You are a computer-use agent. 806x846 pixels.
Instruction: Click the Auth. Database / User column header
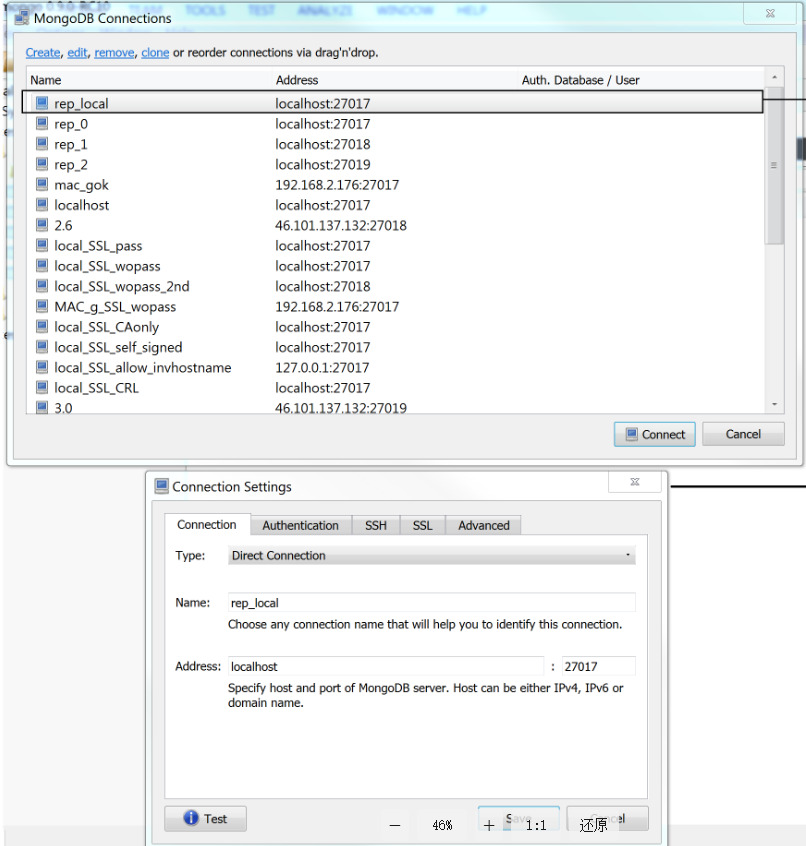tap(580, 80)
